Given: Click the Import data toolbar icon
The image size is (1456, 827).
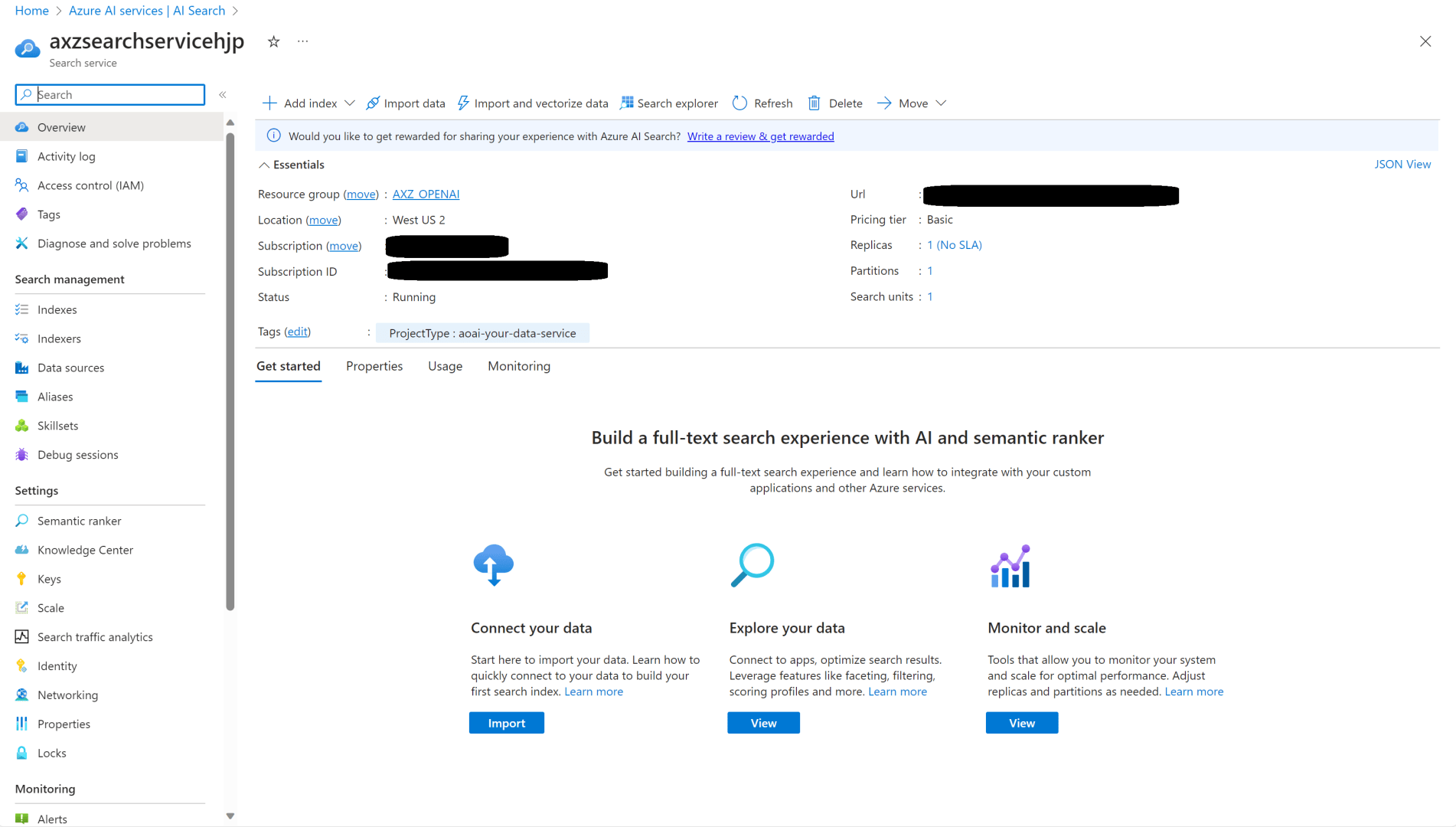Looking at the screenshot, I should coord(373,103).
